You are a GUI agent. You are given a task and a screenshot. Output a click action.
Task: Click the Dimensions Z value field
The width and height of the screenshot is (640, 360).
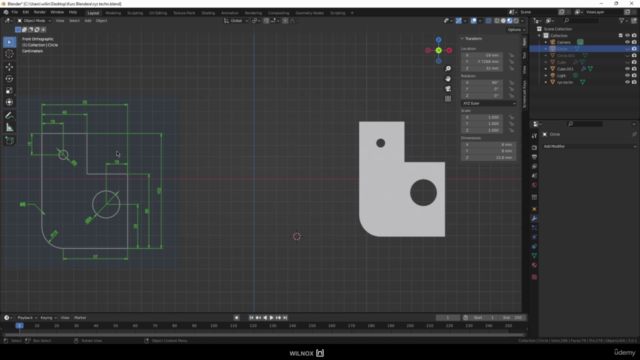point(489,158)
